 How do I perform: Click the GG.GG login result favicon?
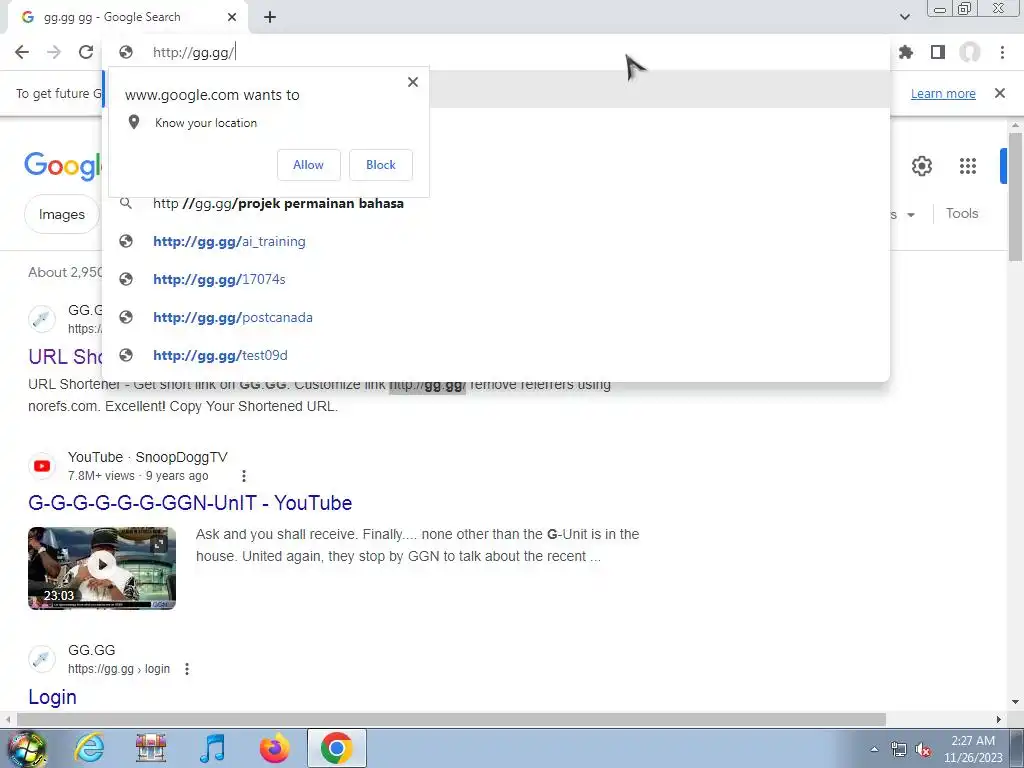click(42, 659)
